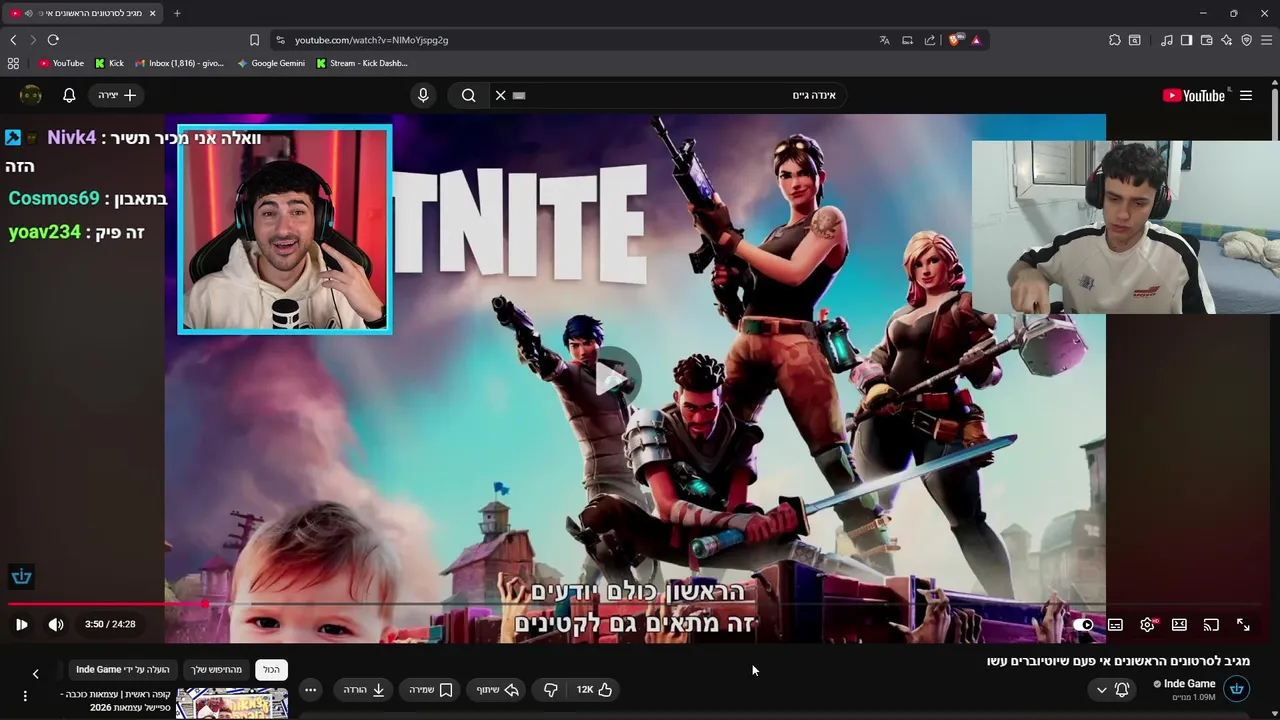This screenshot has width=1280, height=720.
Task: Open the Inde Game channel avatar
Action: tap(1237, 689)
